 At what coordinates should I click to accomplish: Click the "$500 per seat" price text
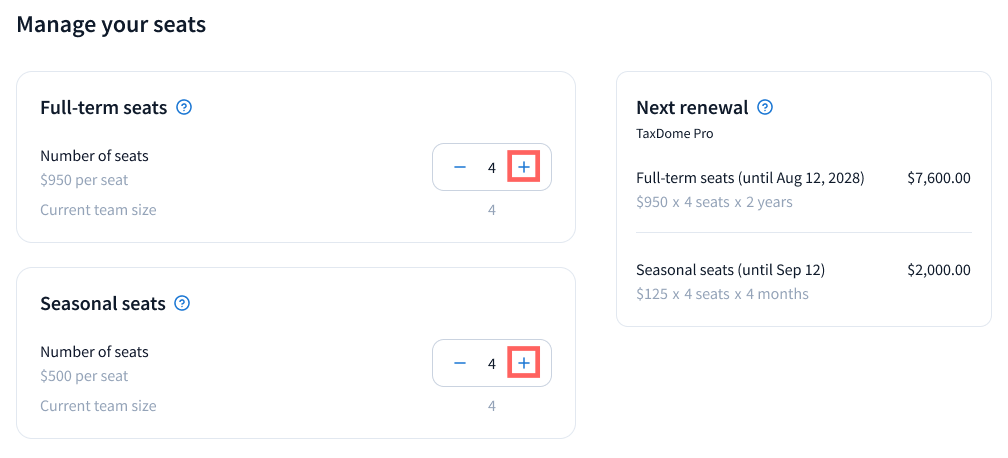[84, 376]
